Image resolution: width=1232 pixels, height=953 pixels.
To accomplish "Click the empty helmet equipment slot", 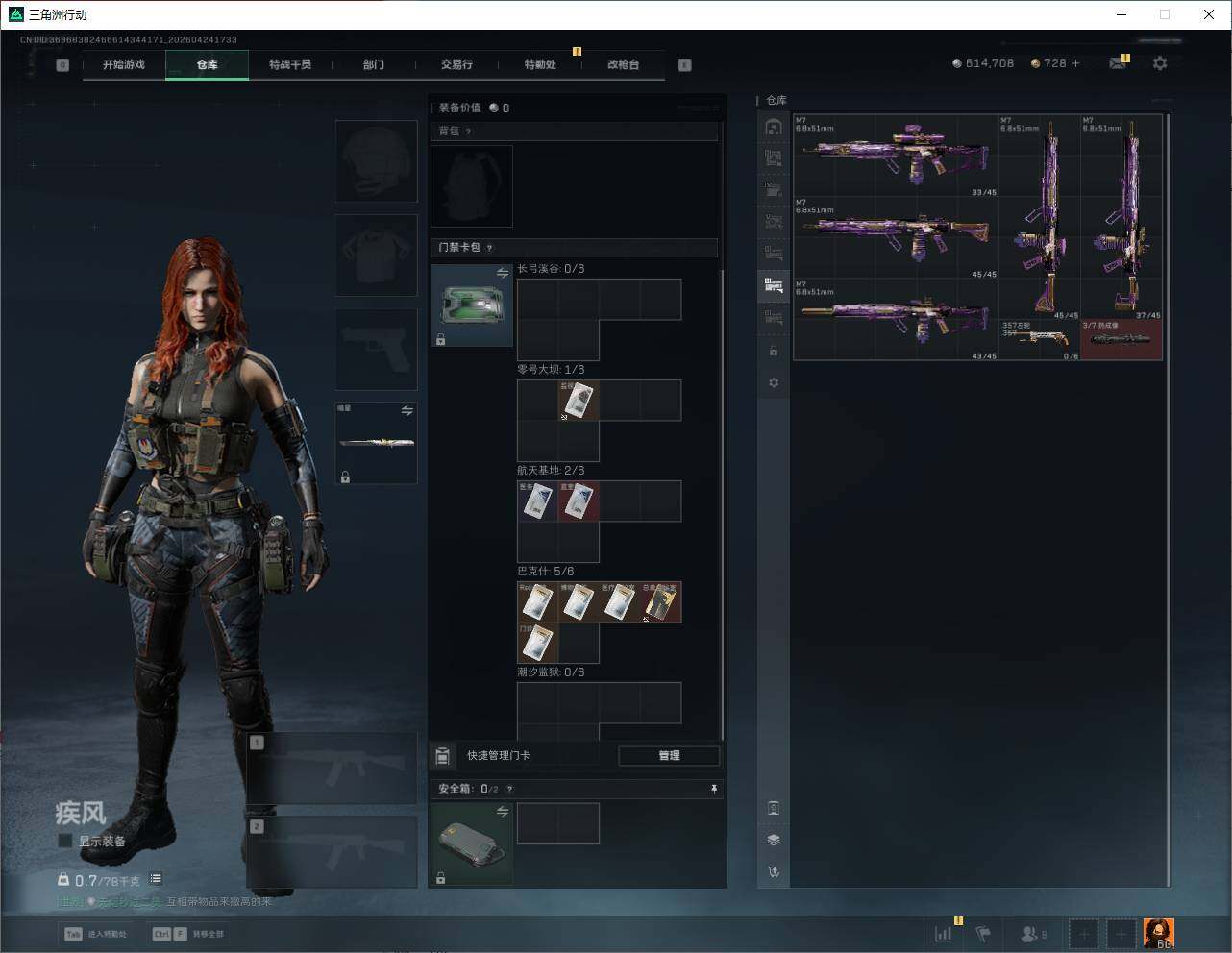I will tap(376, 161).
